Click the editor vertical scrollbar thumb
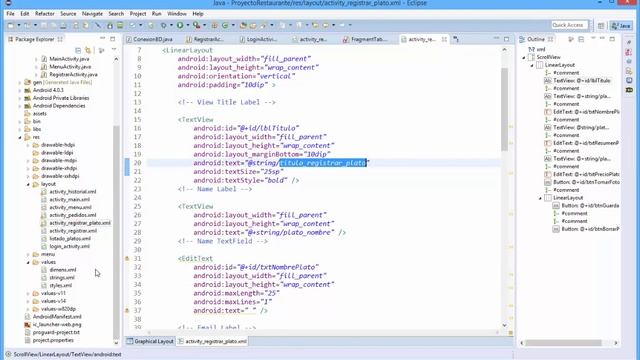 pos(504,109)
